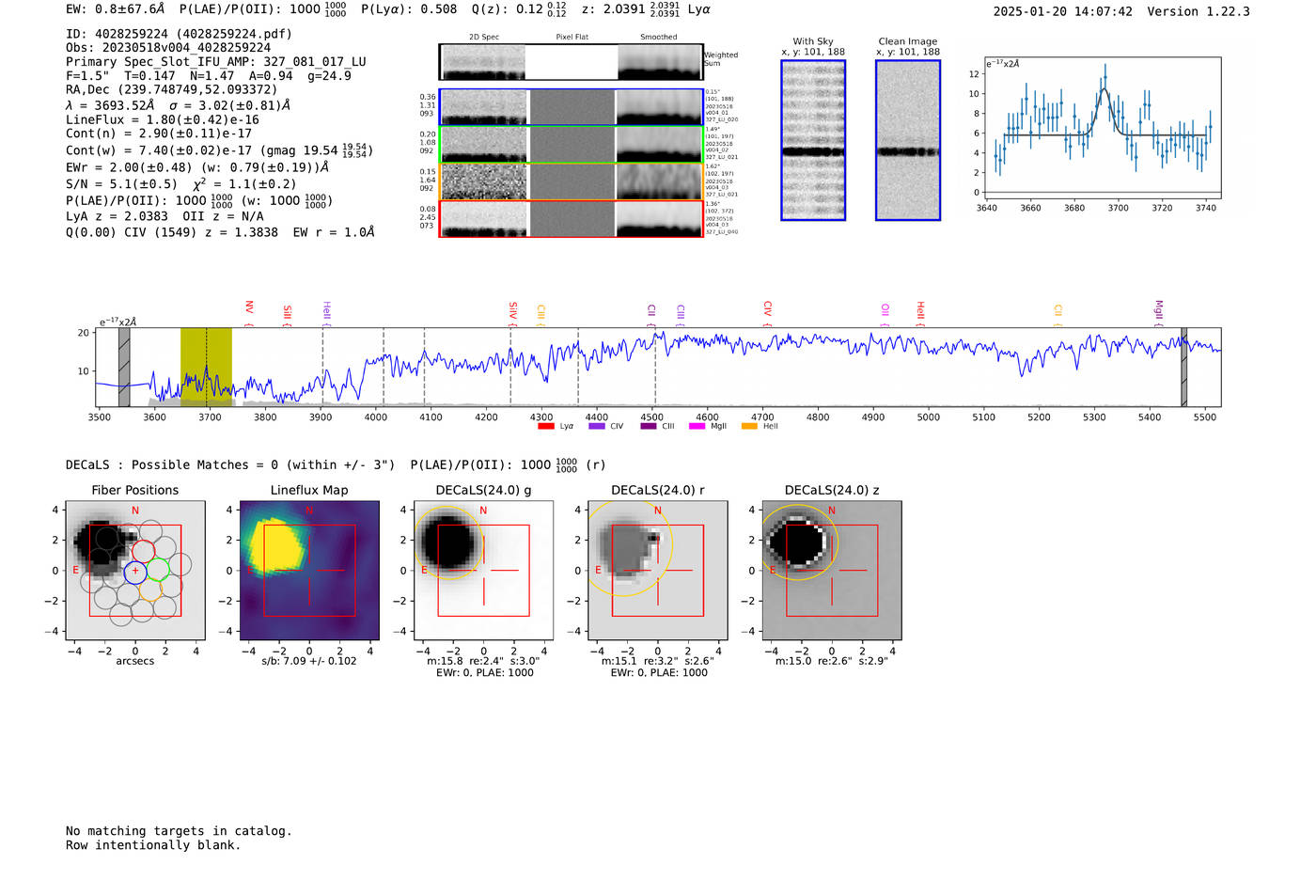Click the blue fiber circle in Fiber Positions
The width and height of the screenshot is (1316, 896).
coord(135,571)
